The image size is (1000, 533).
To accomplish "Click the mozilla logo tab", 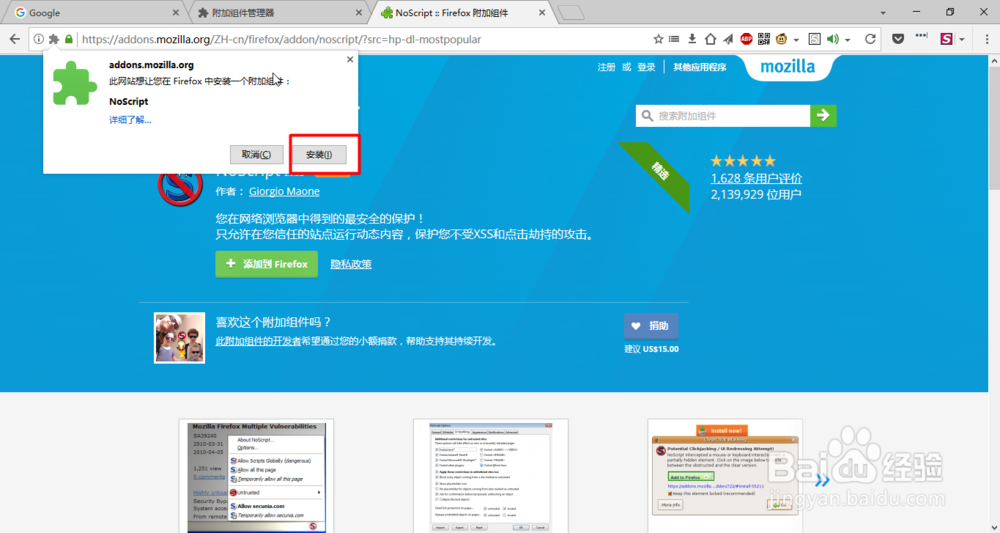I will (788, 67).
